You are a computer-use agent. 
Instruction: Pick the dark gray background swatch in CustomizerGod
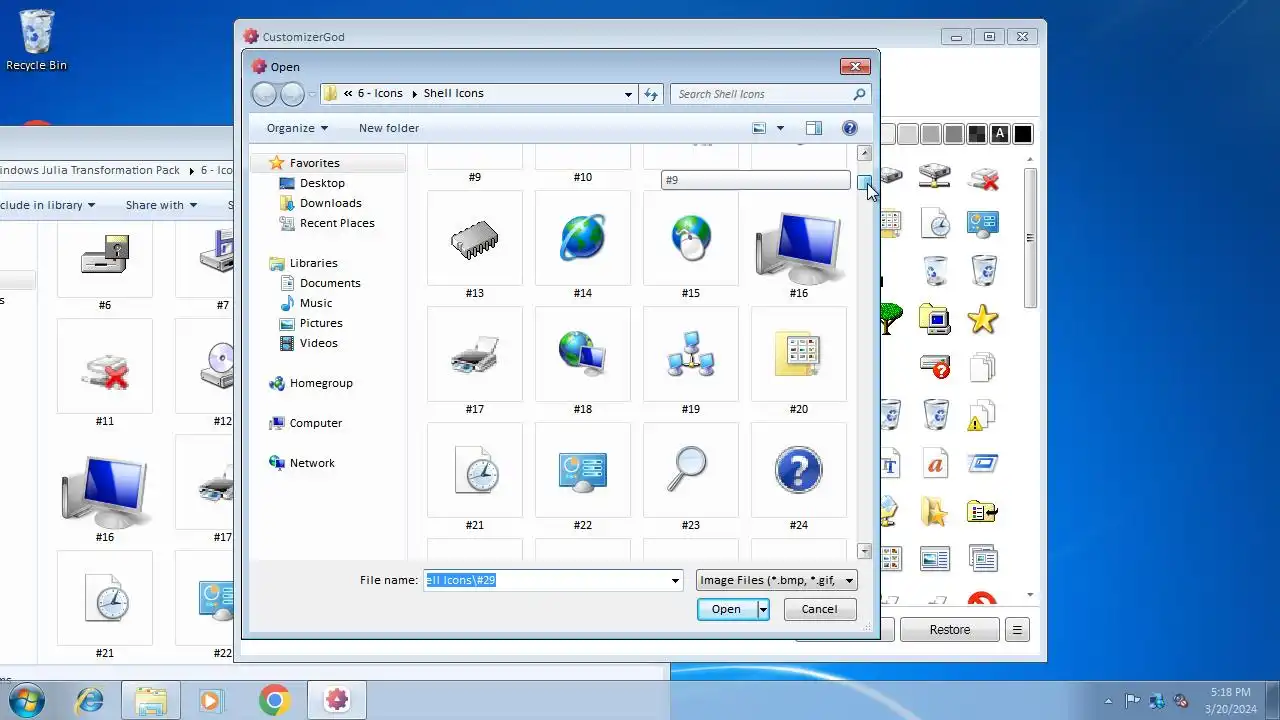point(953,134)
